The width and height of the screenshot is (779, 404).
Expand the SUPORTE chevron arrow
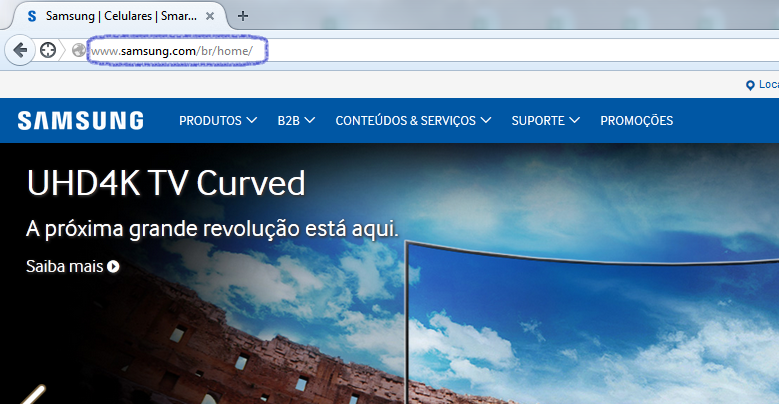(x=574, y=120)
